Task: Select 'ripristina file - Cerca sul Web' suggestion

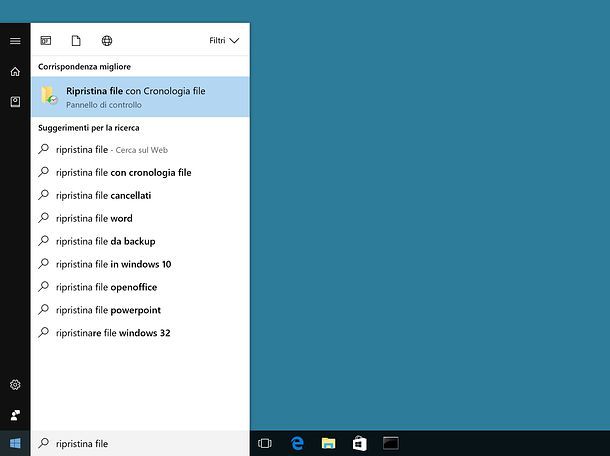Action: [140, 149]
